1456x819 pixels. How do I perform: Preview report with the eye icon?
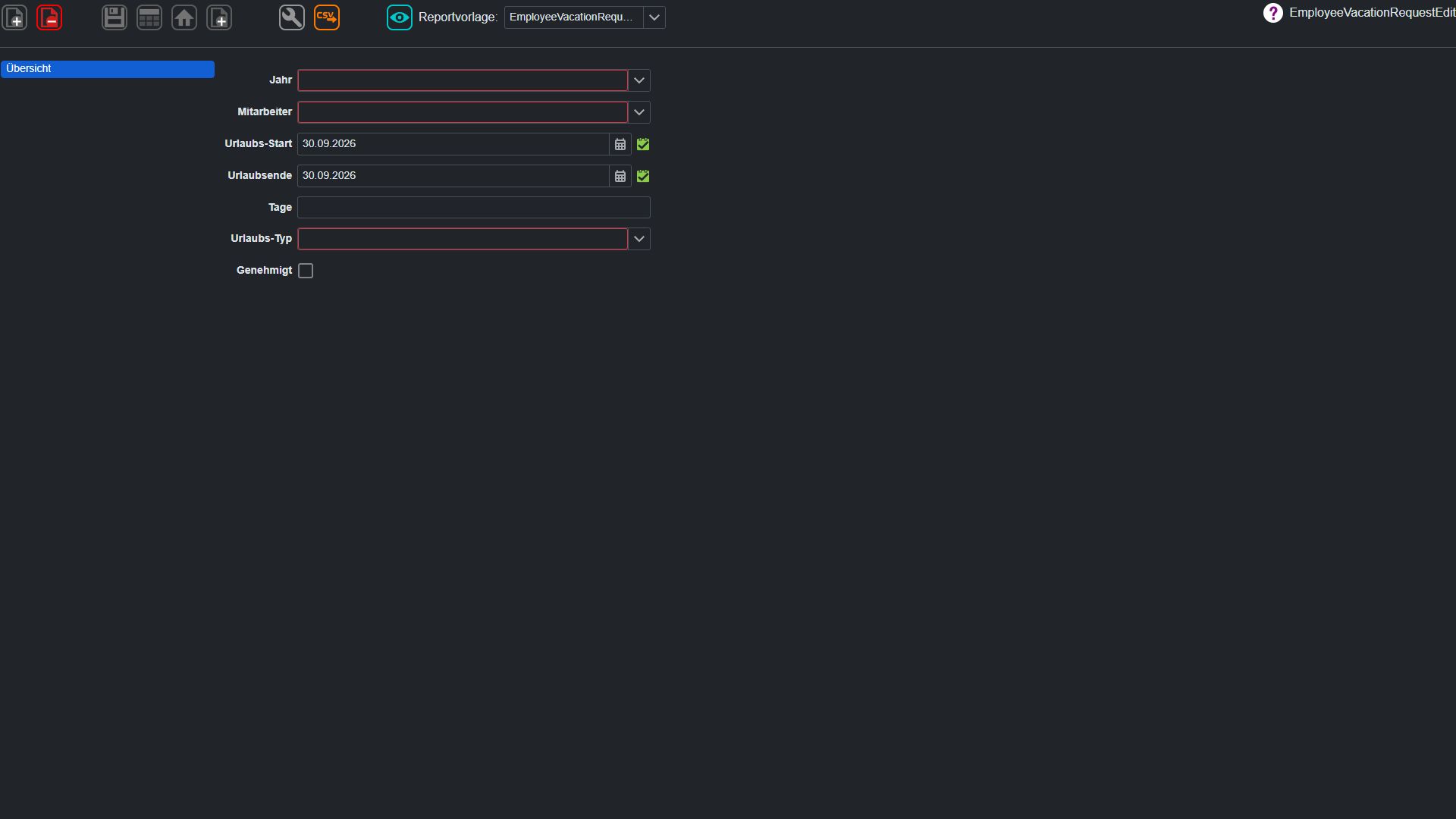pyautogui.click(x=400, y=17)
